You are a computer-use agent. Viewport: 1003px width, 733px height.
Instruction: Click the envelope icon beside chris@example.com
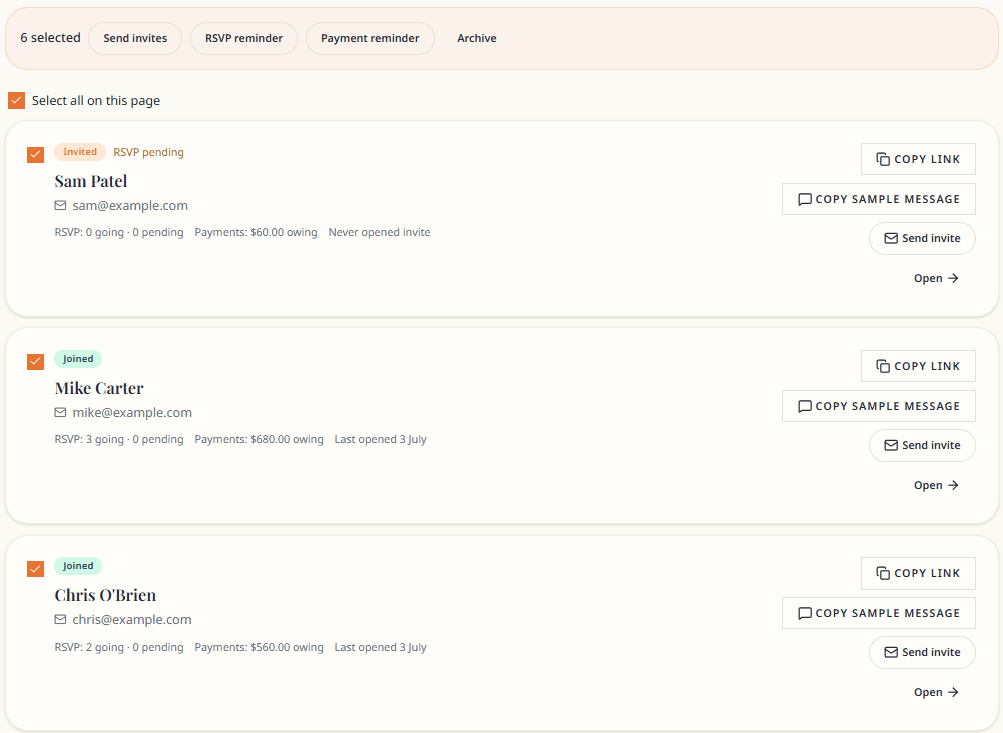pos(60,619)
